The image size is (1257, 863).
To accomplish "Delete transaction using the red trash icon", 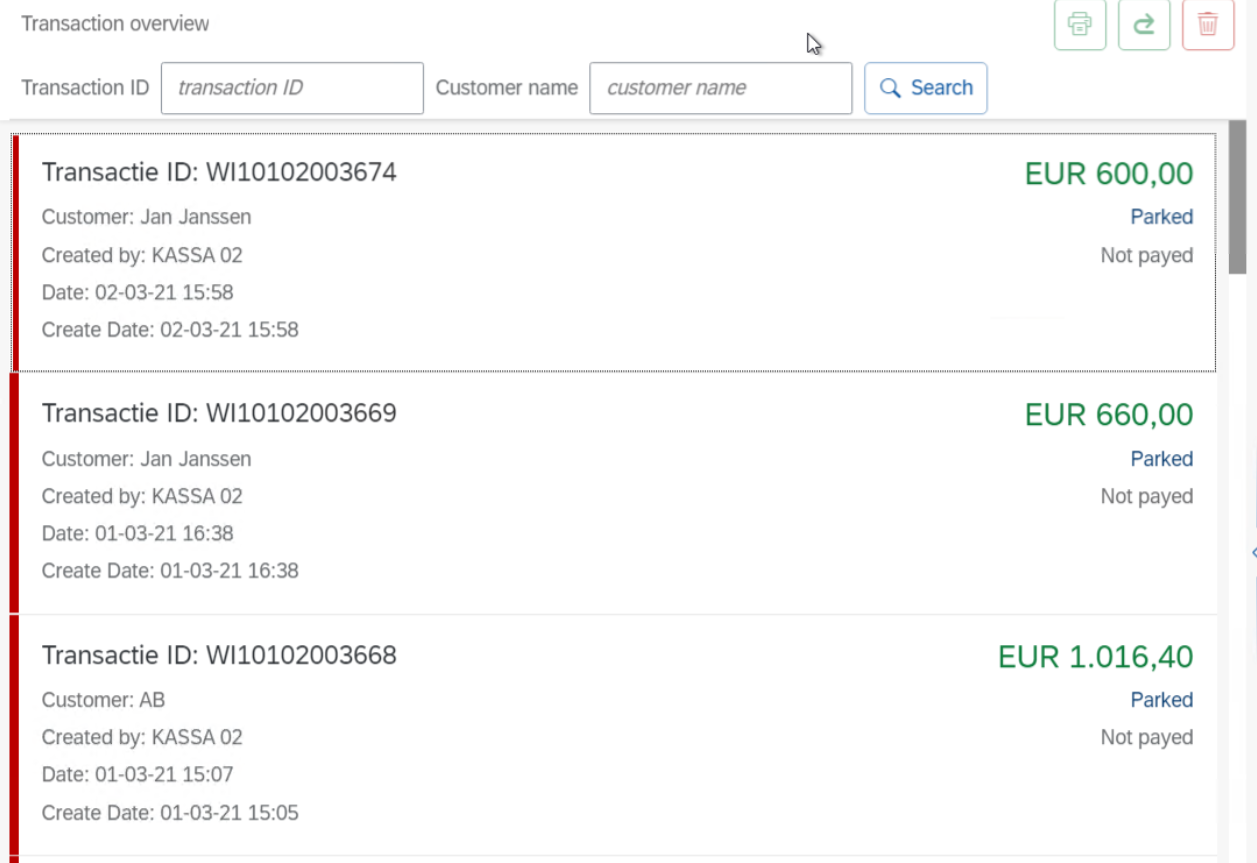I will point(1208,25).
